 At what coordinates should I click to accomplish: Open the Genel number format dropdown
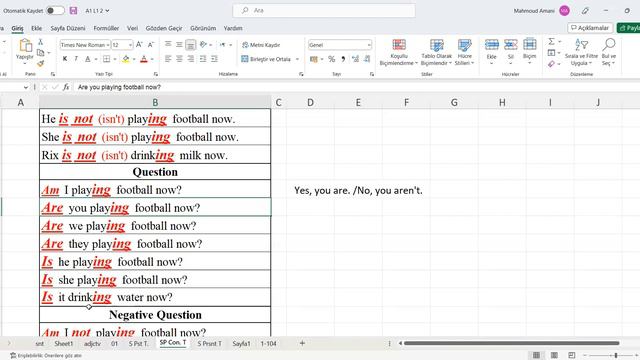(x=369, y=45)
